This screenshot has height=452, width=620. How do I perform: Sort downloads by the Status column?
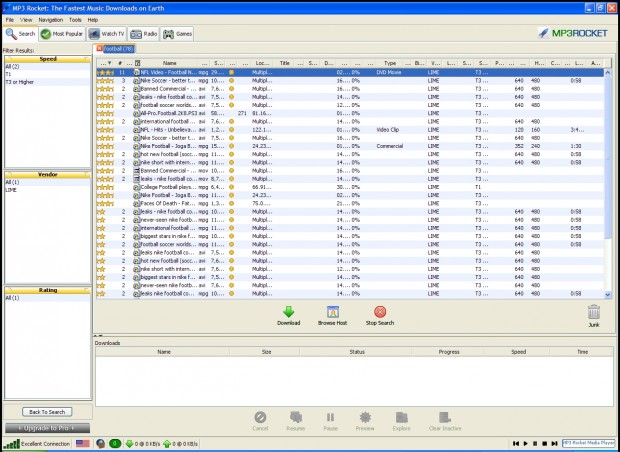pyautogui.click(x=357, y=352)
